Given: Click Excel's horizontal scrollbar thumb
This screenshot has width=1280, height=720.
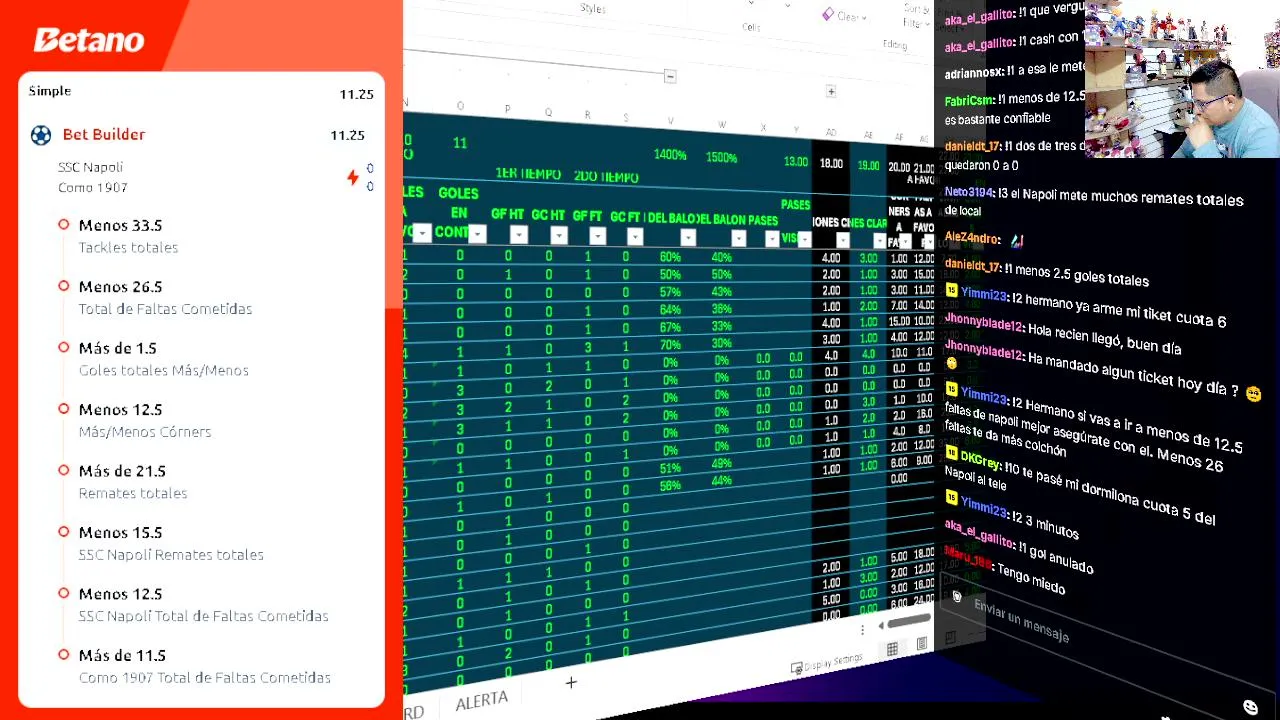Looking at the screenshot, I should click(x=908, y=621).
